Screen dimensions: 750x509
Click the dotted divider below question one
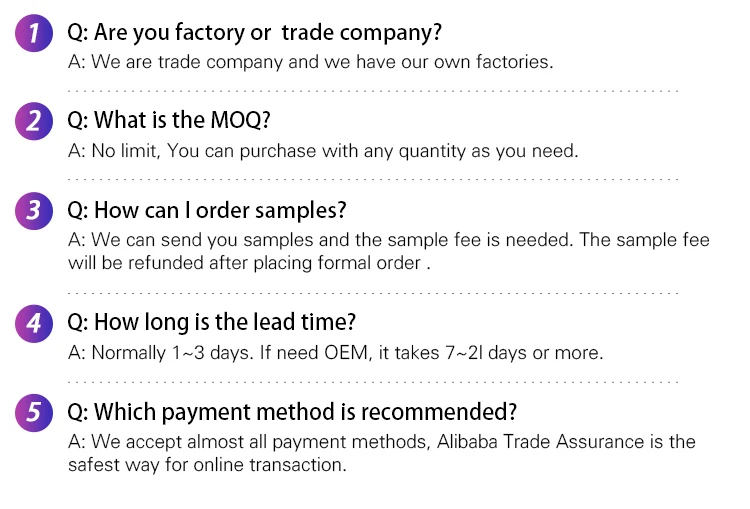[x=373, y=90]
